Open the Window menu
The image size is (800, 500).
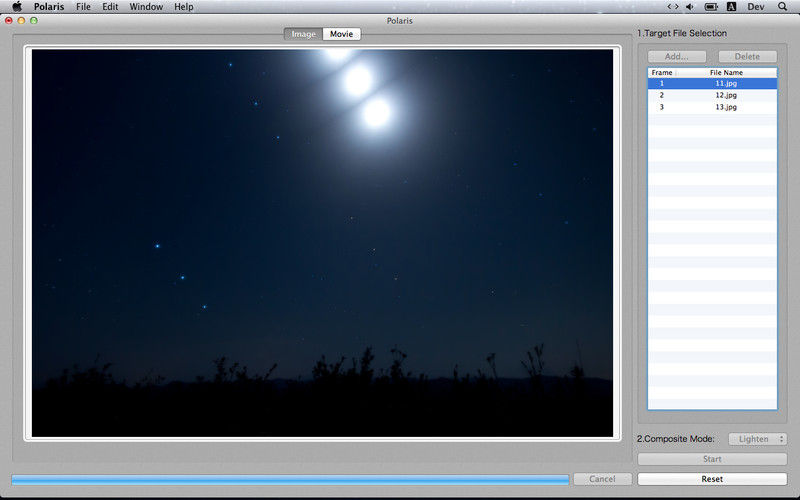146,7
